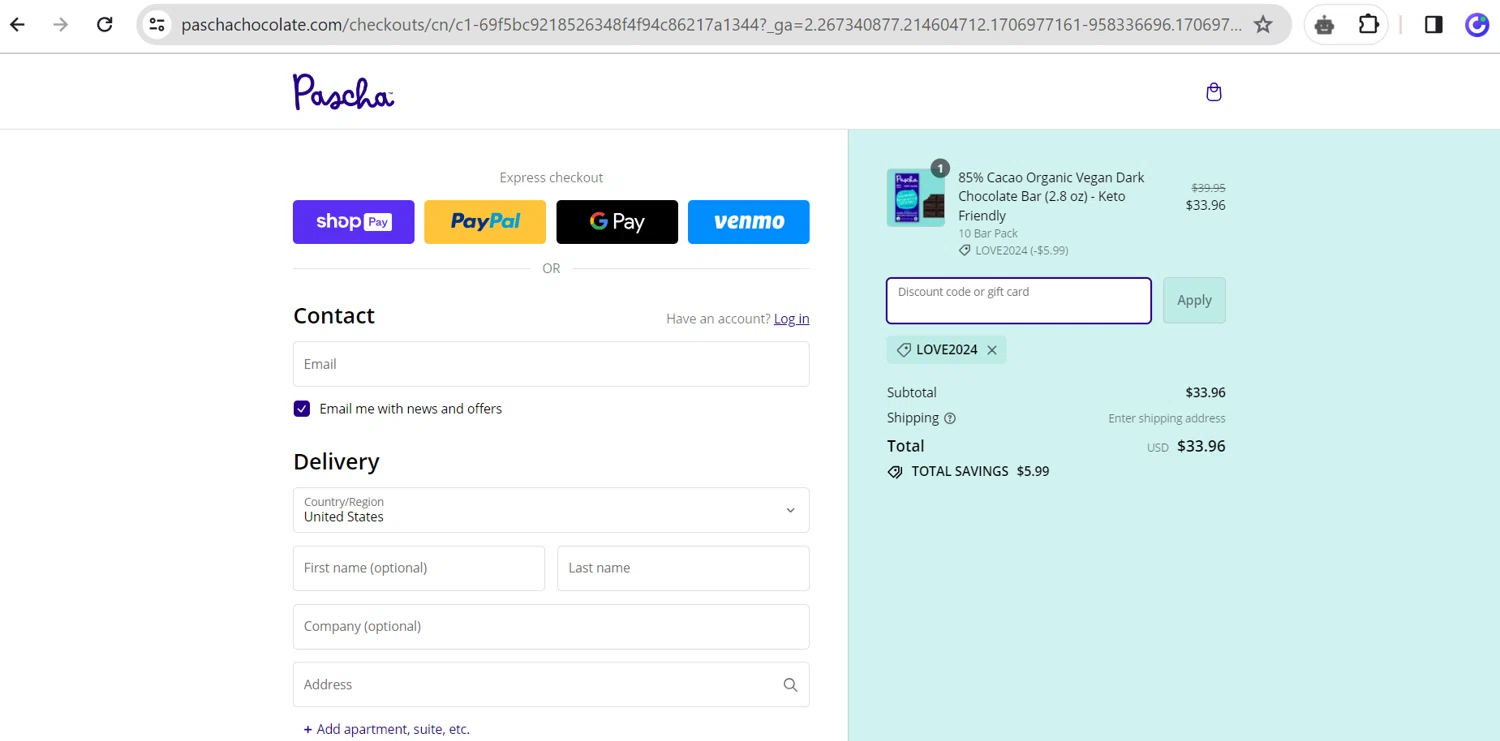Uncheck Email me with news and offers
This screenshot has height=741, width=1500.
tap(302, 409)
